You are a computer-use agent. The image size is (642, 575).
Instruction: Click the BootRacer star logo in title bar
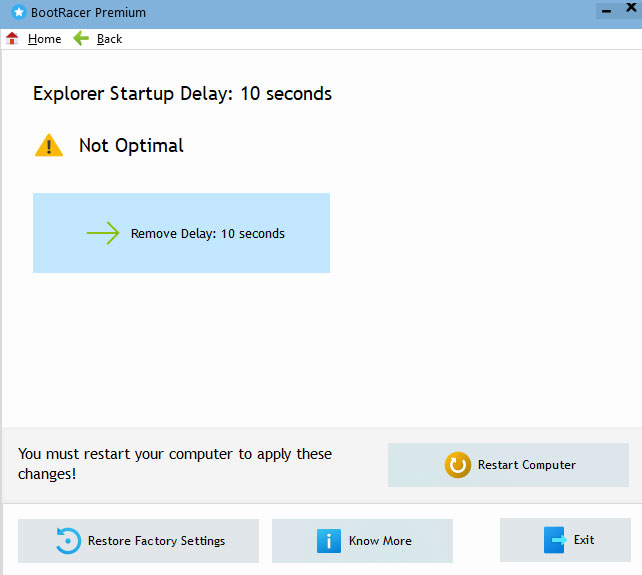tap(18, 13)
